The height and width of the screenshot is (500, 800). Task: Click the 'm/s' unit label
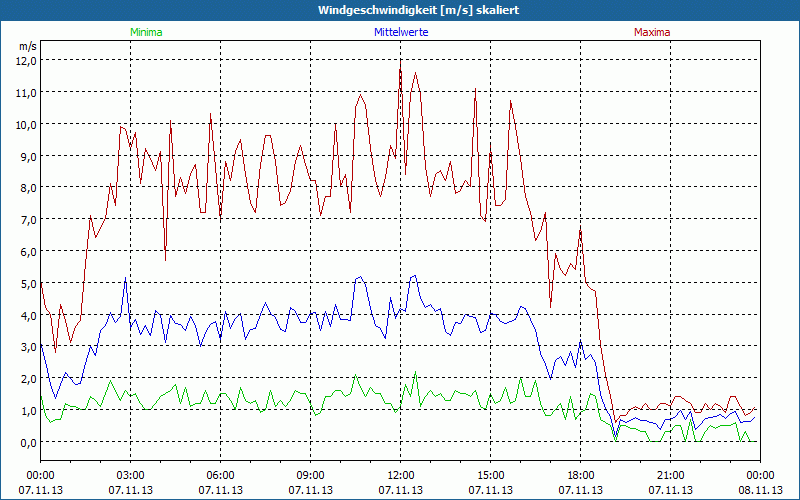(x=28, y=46)
